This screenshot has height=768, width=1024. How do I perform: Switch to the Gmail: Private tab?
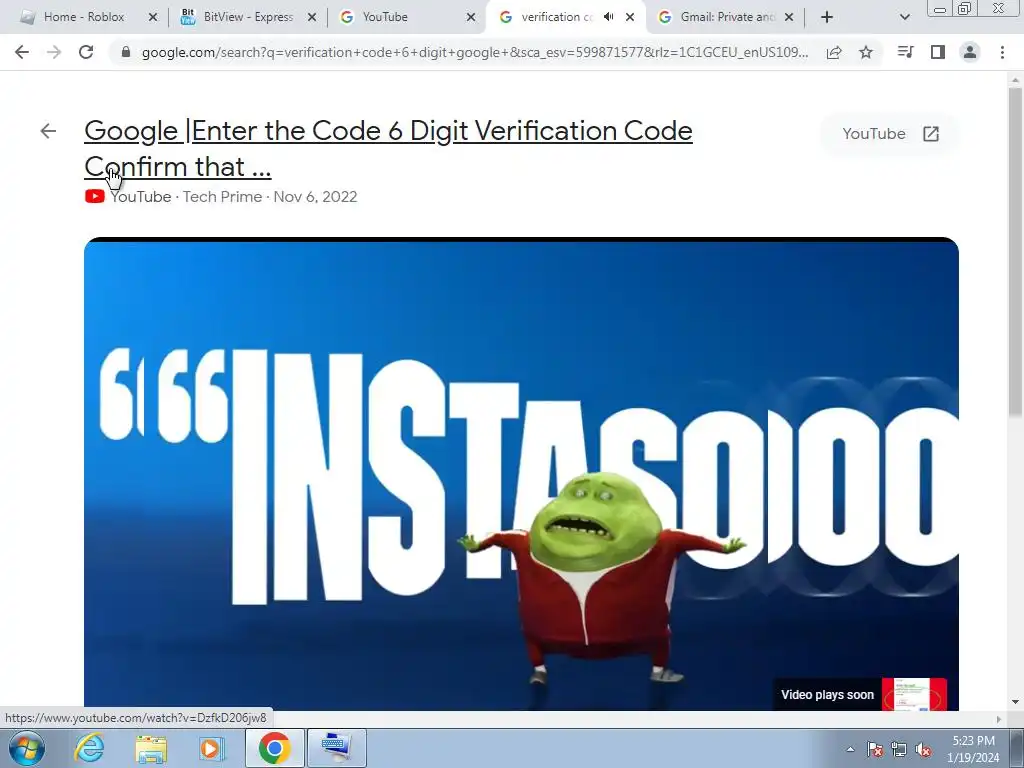pos(725,17)
